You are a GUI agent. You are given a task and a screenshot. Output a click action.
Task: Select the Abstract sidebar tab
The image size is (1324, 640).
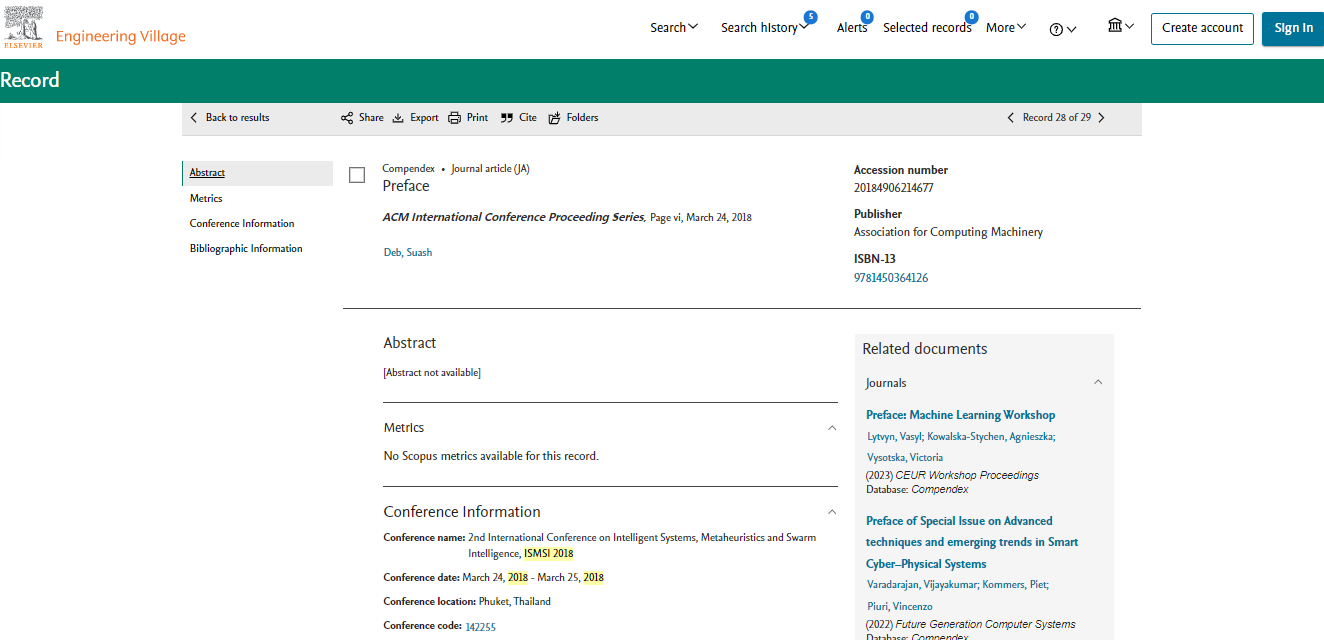[258, 173]
